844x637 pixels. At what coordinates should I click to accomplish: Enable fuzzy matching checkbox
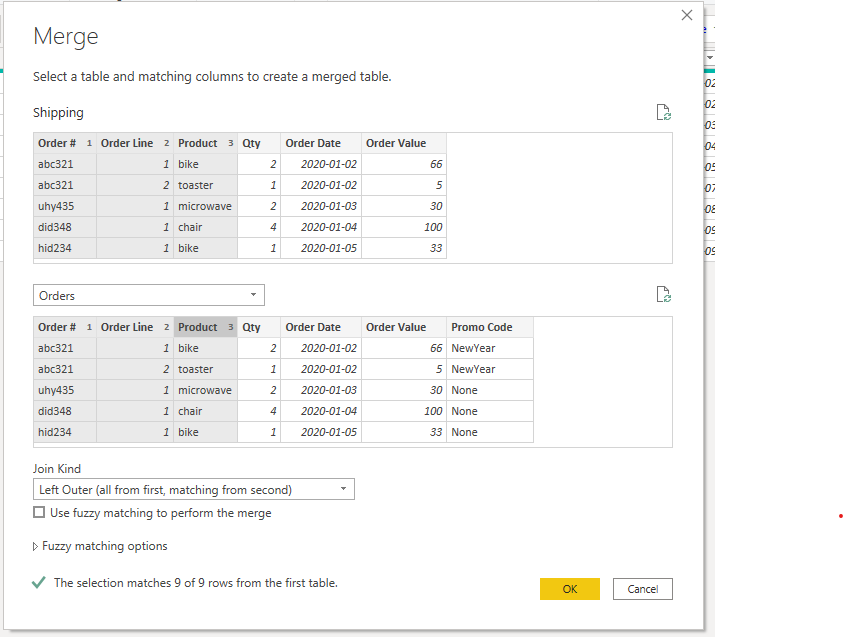[x=39, y=512]
